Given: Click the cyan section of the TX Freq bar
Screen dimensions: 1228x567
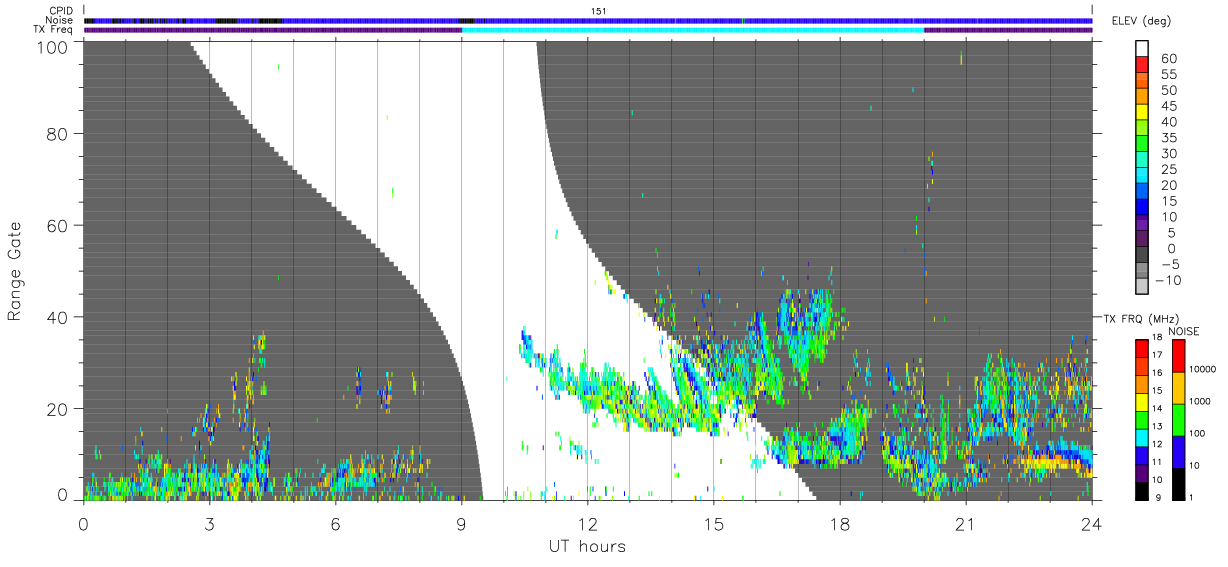Looking at the screenshot, I should click(x=693, y=30).
